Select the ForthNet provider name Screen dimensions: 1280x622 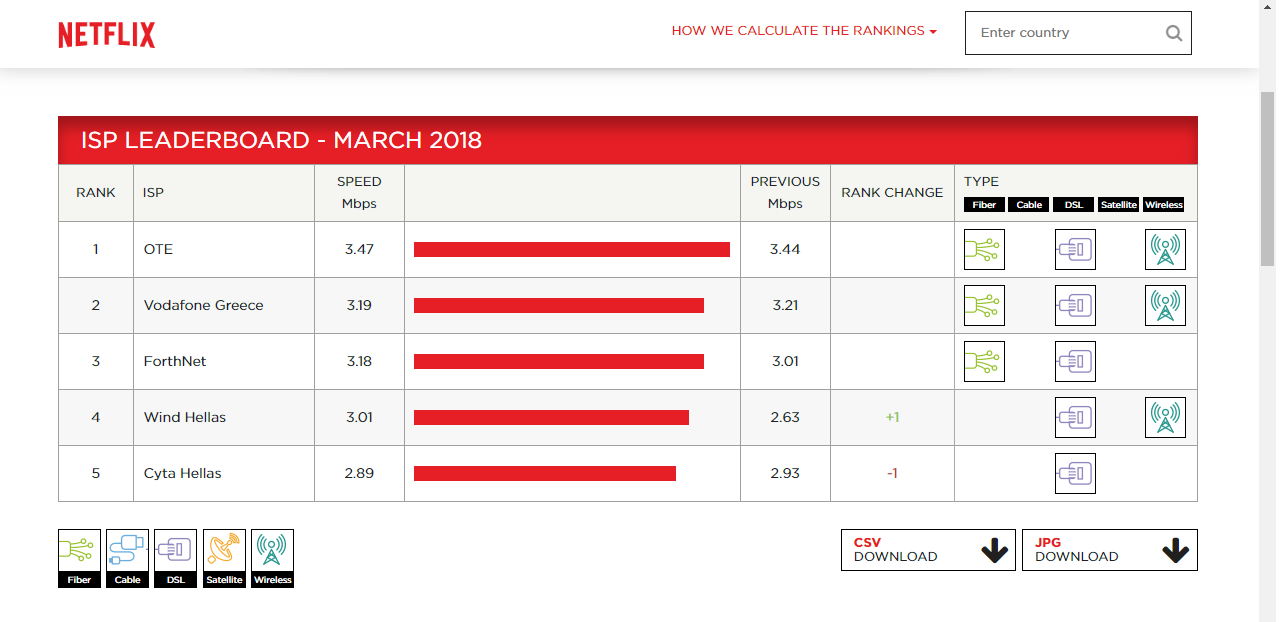[x=175, y=361]
